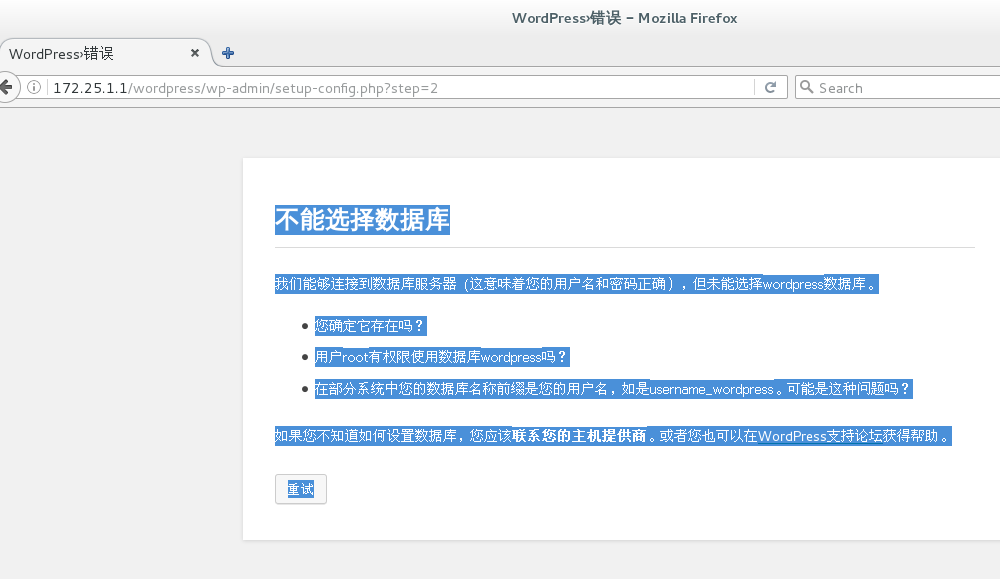Click the 重试 retry button
1000x579 pixels.
click(300, 489)
